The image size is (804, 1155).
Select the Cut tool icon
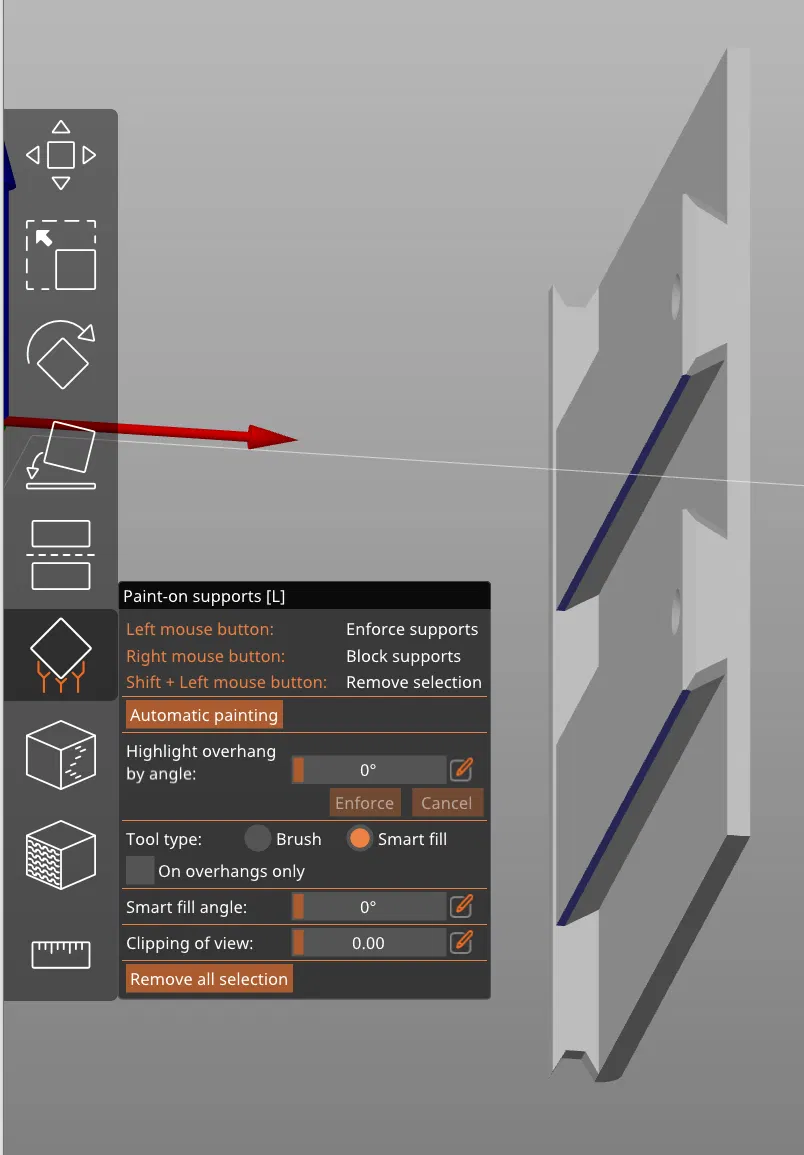point(61,555)
